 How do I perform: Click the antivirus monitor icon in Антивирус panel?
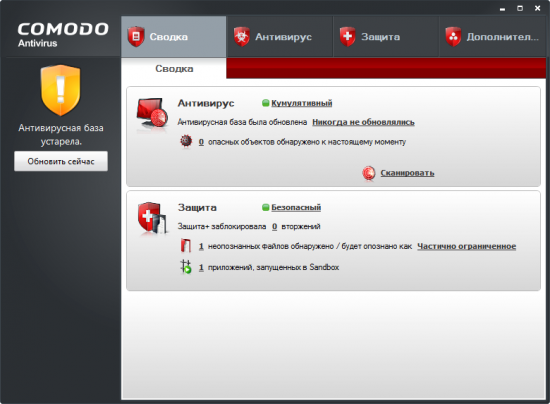[x=153, y=114]
